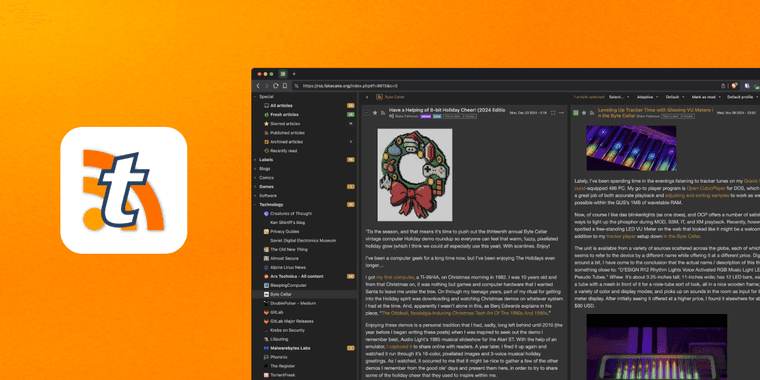Click the Brave shield icon
760x380 pixels.
tap(735, 86)
